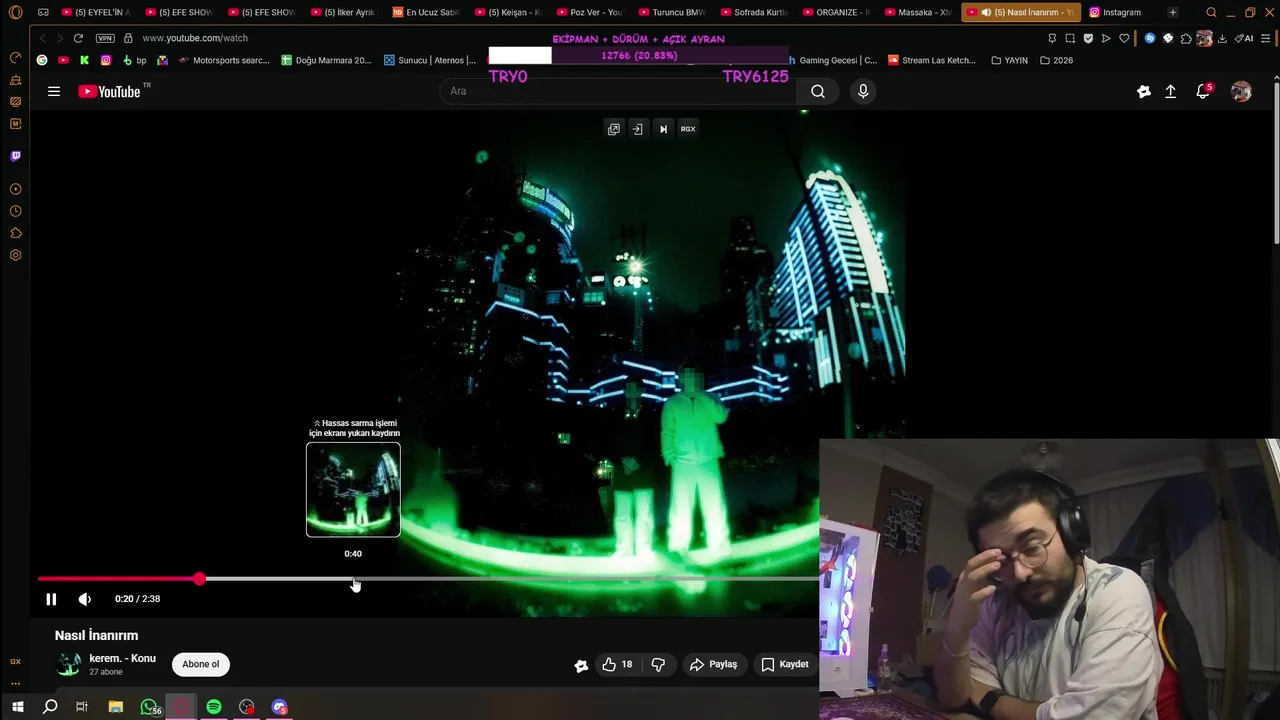Expand the YAYIN bookmarks folder

[1009, 60]
